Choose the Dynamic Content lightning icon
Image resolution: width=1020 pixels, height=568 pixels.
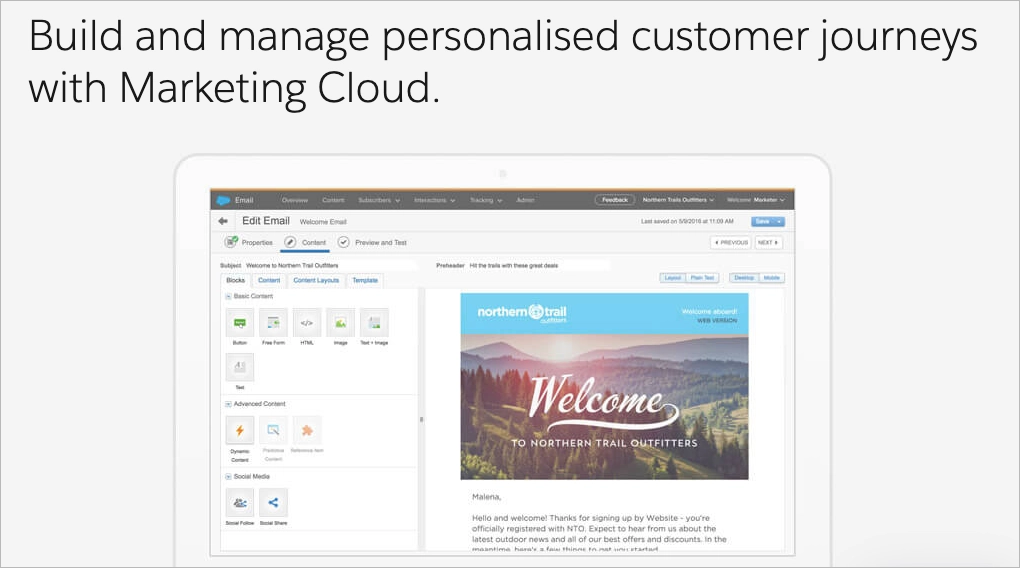(240, 430)
